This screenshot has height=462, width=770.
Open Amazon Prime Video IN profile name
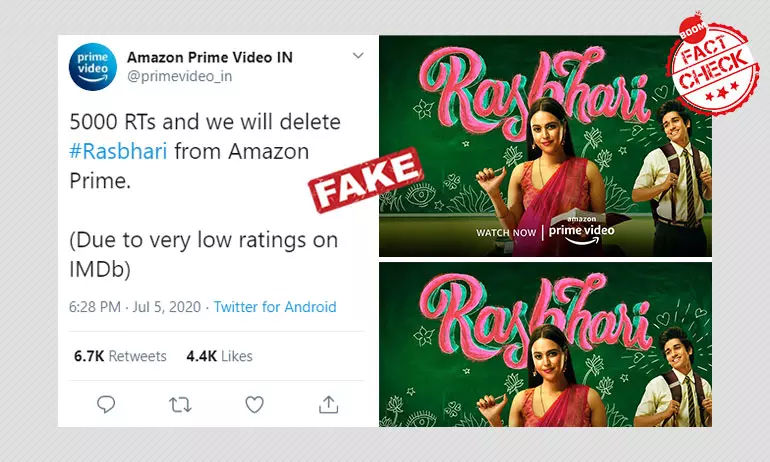pyautogui.click(x=210, y=57)
